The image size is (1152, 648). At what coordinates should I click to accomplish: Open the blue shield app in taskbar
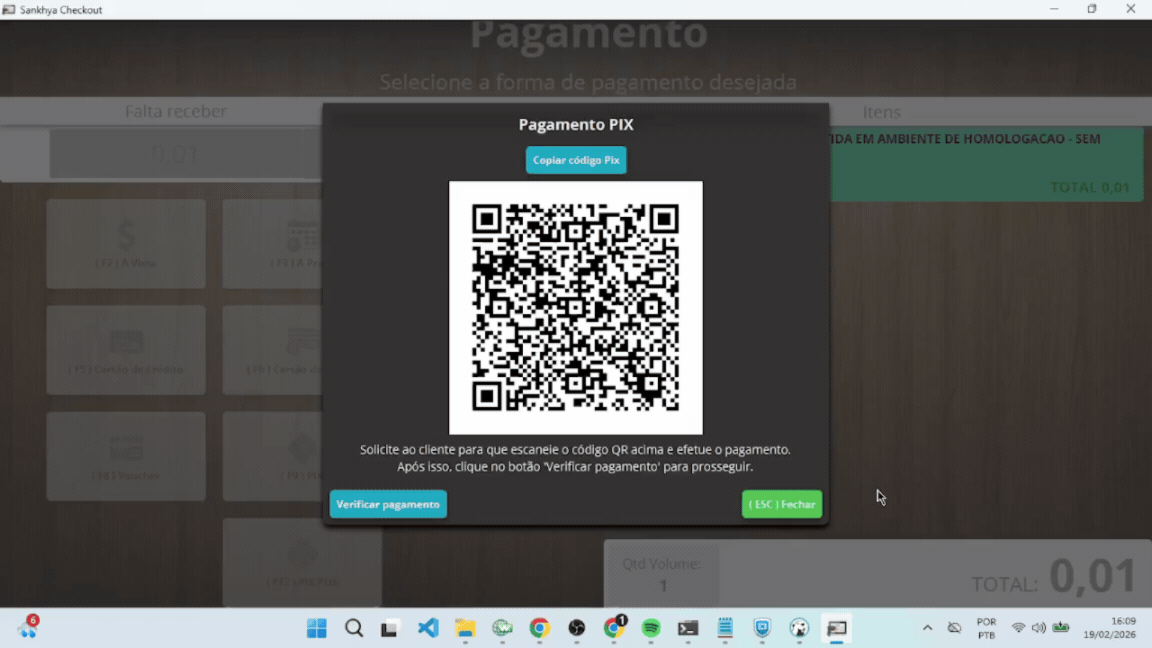tap(763, 628)
